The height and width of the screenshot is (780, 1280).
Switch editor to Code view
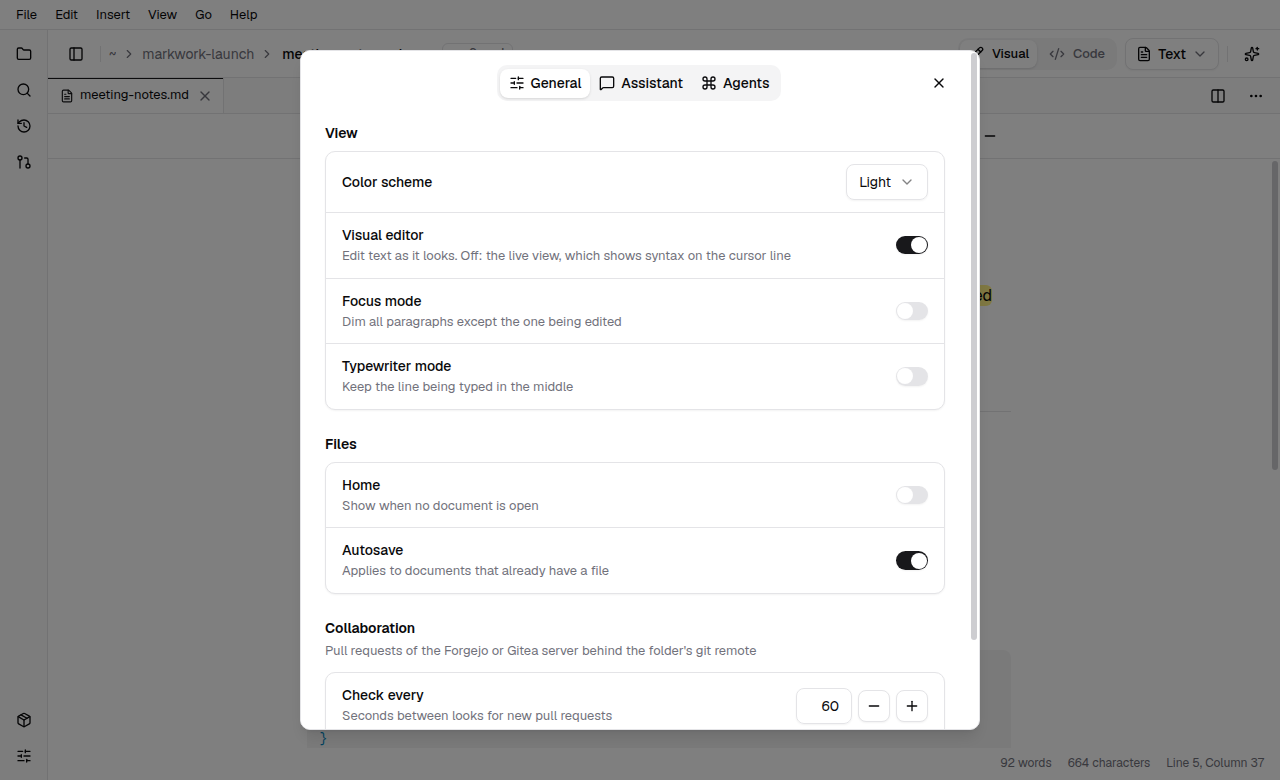tap(1077, 54)
